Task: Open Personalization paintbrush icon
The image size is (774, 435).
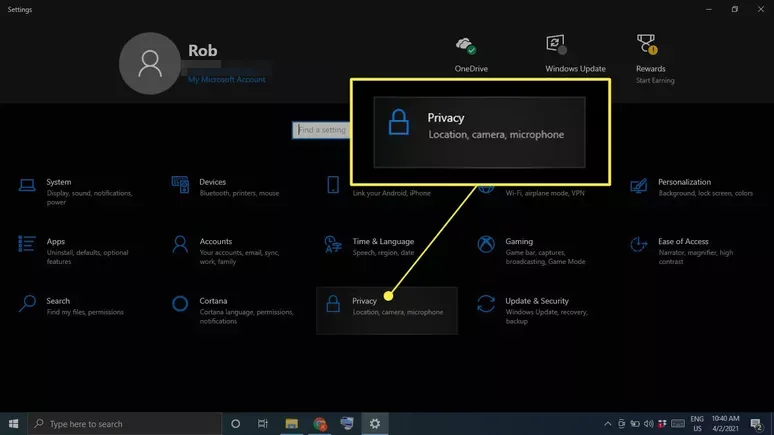Action: pyautogui.click(x=639, y=186)
